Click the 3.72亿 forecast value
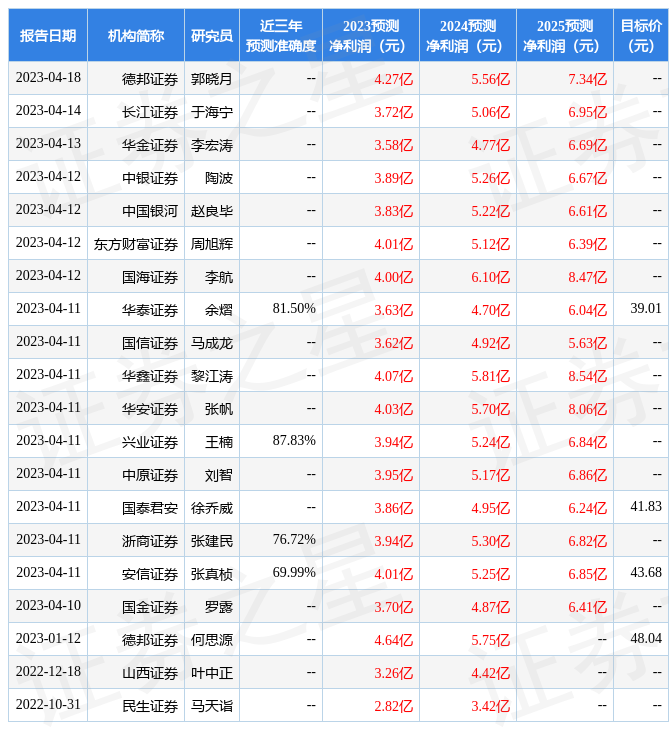The width and height of the screenshot is (669, 730). coord(393,112)
